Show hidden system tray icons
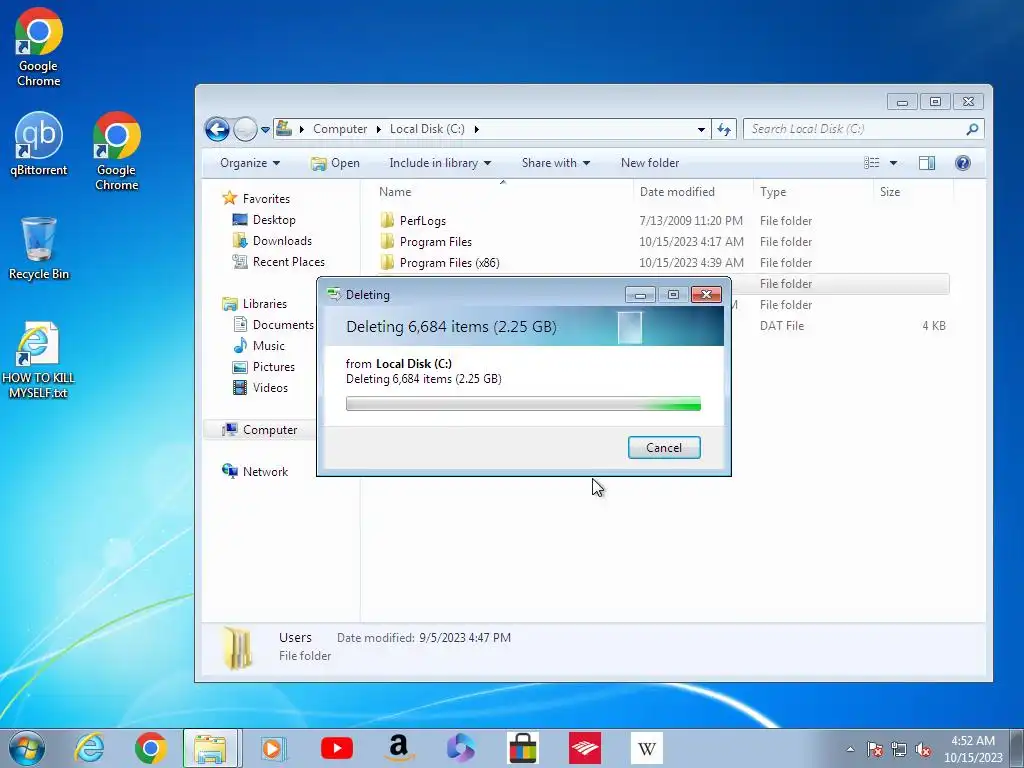Image resolution: width=1024 pixels, height=768 pixels. (x=850, y=750)
